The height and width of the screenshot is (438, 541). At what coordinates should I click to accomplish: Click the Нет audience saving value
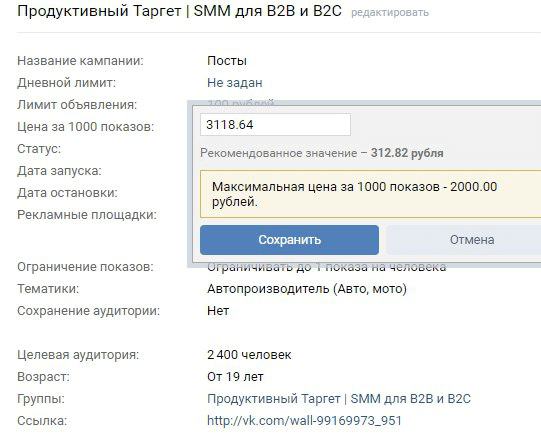point(218,311)
